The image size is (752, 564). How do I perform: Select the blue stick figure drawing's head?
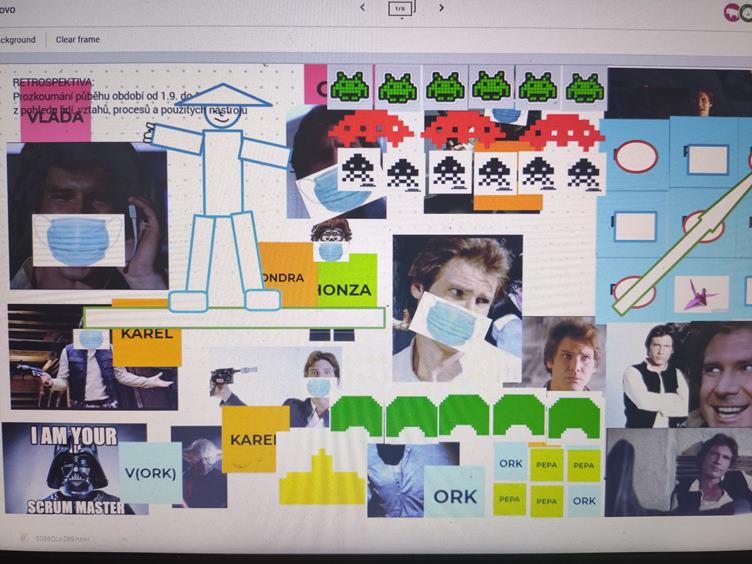pyautogui.click(x=223, y=116)
